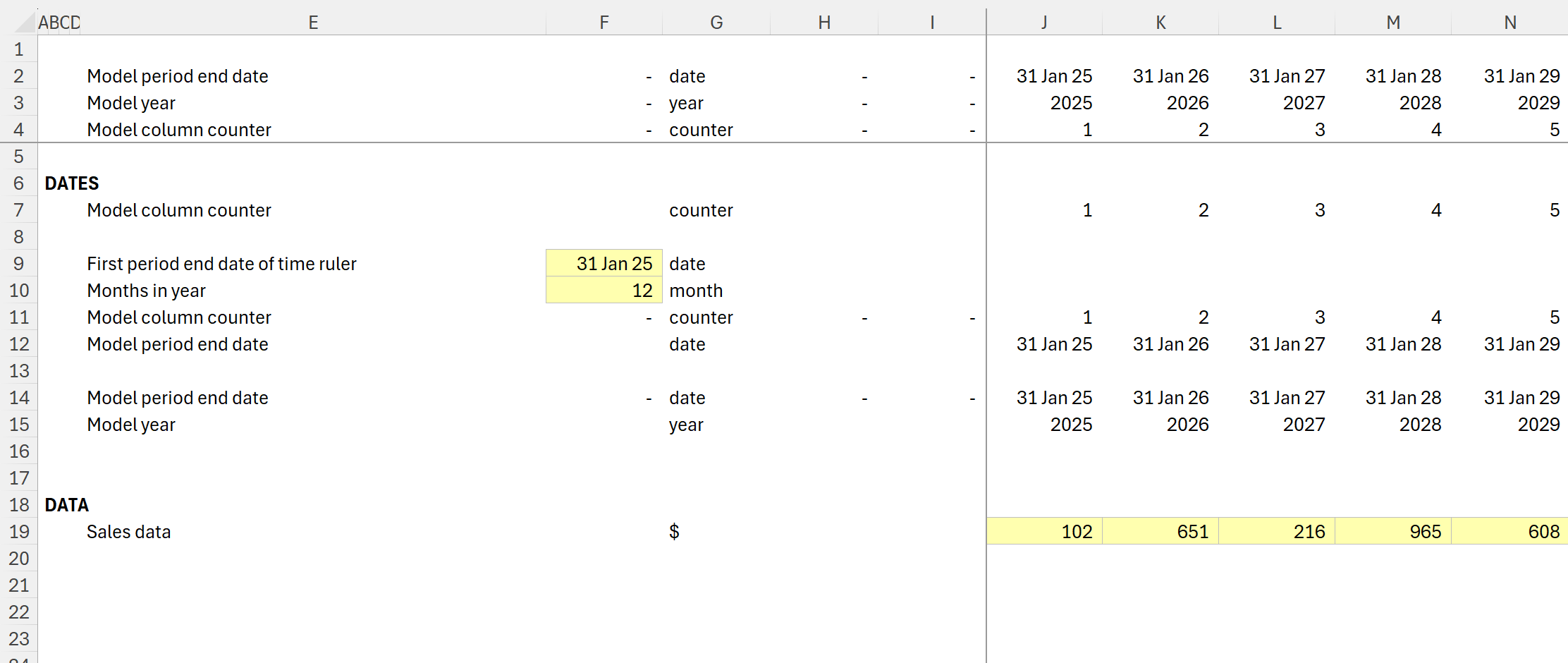Screen dimensions: 1568x663
Task: Select row header 19
Action: (19, 531)
